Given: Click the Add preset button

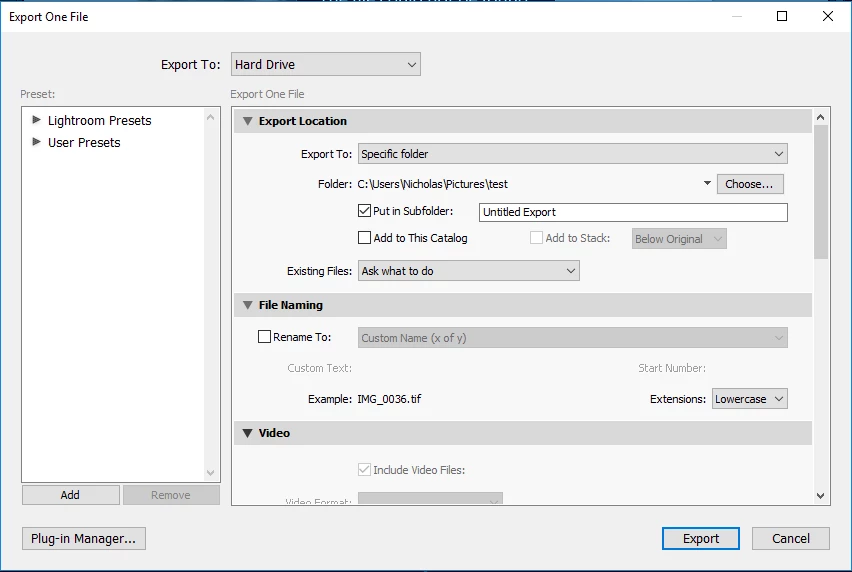Looking at the screenshot, I should click(x=71, y=495).
